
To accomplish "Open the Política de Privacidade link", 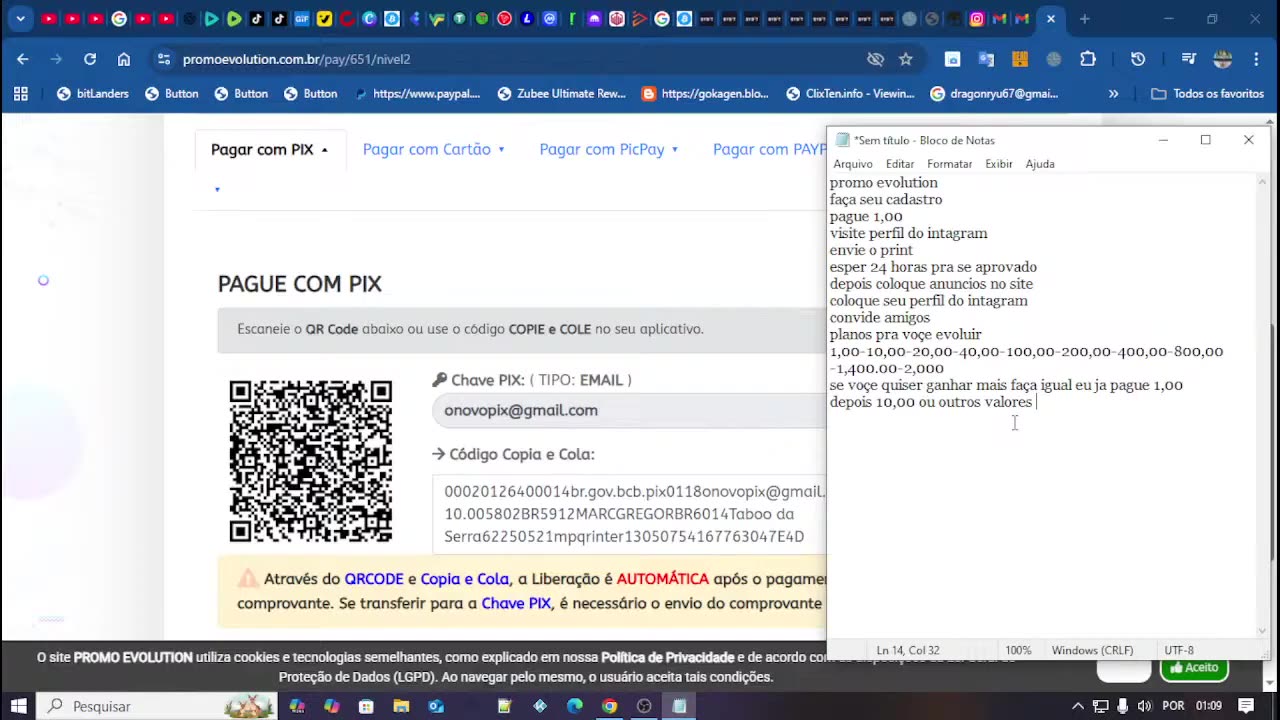I will (x=667, y=657).
